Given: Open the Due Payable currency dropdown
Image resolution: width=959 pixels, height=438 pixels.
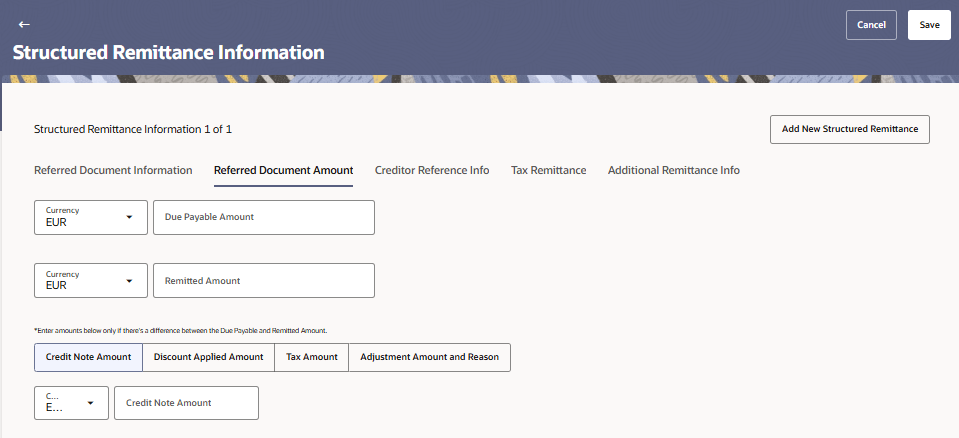Looking at the screenshot, I should pos(91,217).
